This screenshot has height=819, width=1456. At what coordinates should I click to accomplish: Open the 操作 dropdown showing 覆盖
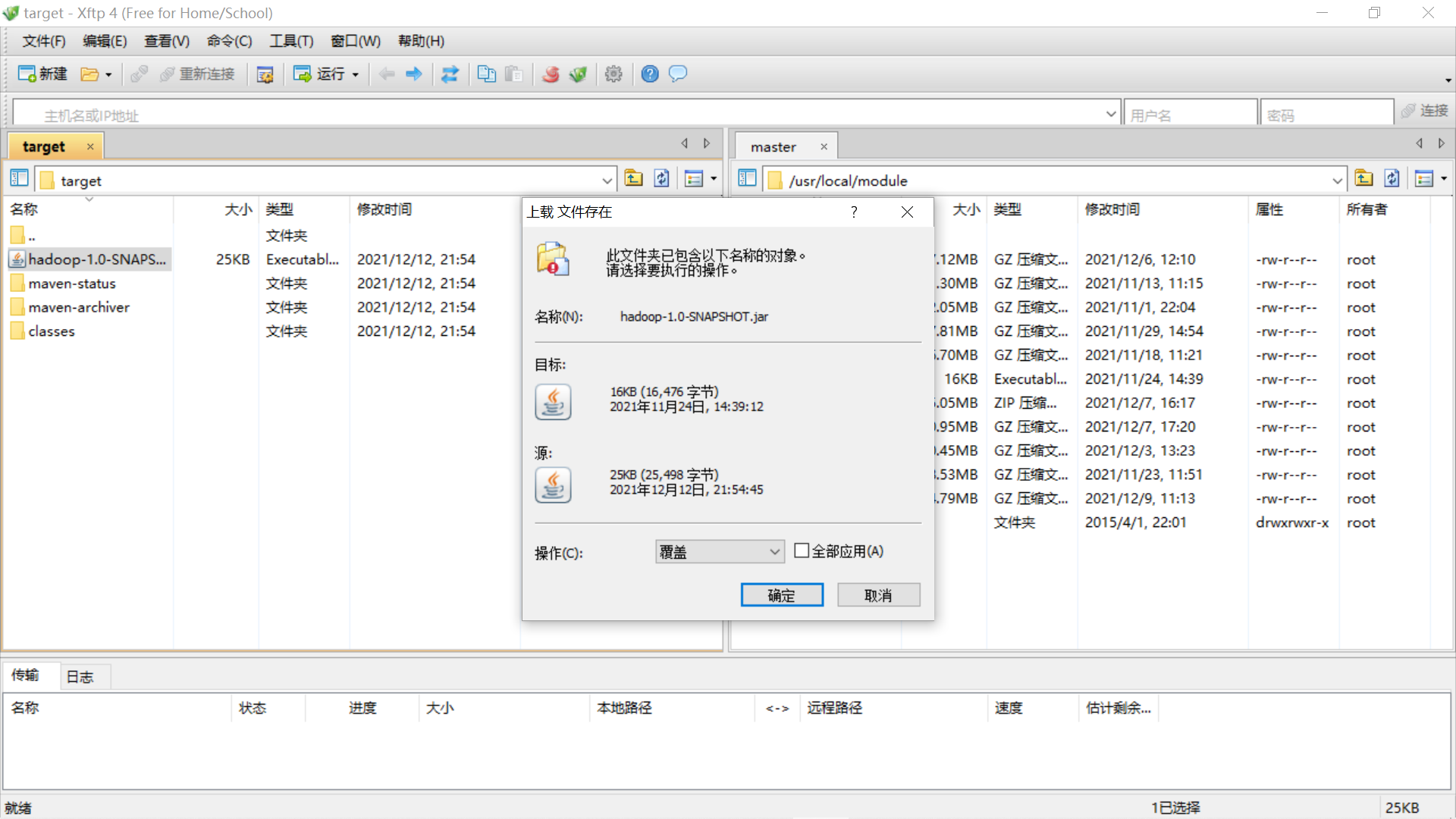[x=719, y=552]
